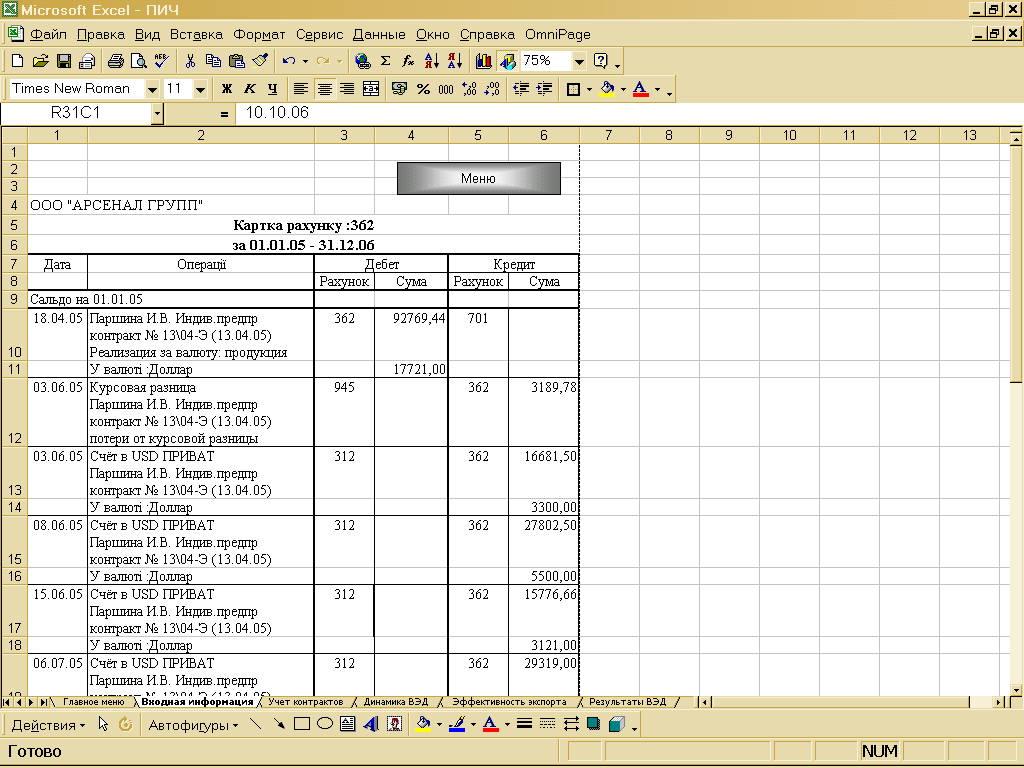
Task: Click the Save icon in the toolbar
Action: 64,61
